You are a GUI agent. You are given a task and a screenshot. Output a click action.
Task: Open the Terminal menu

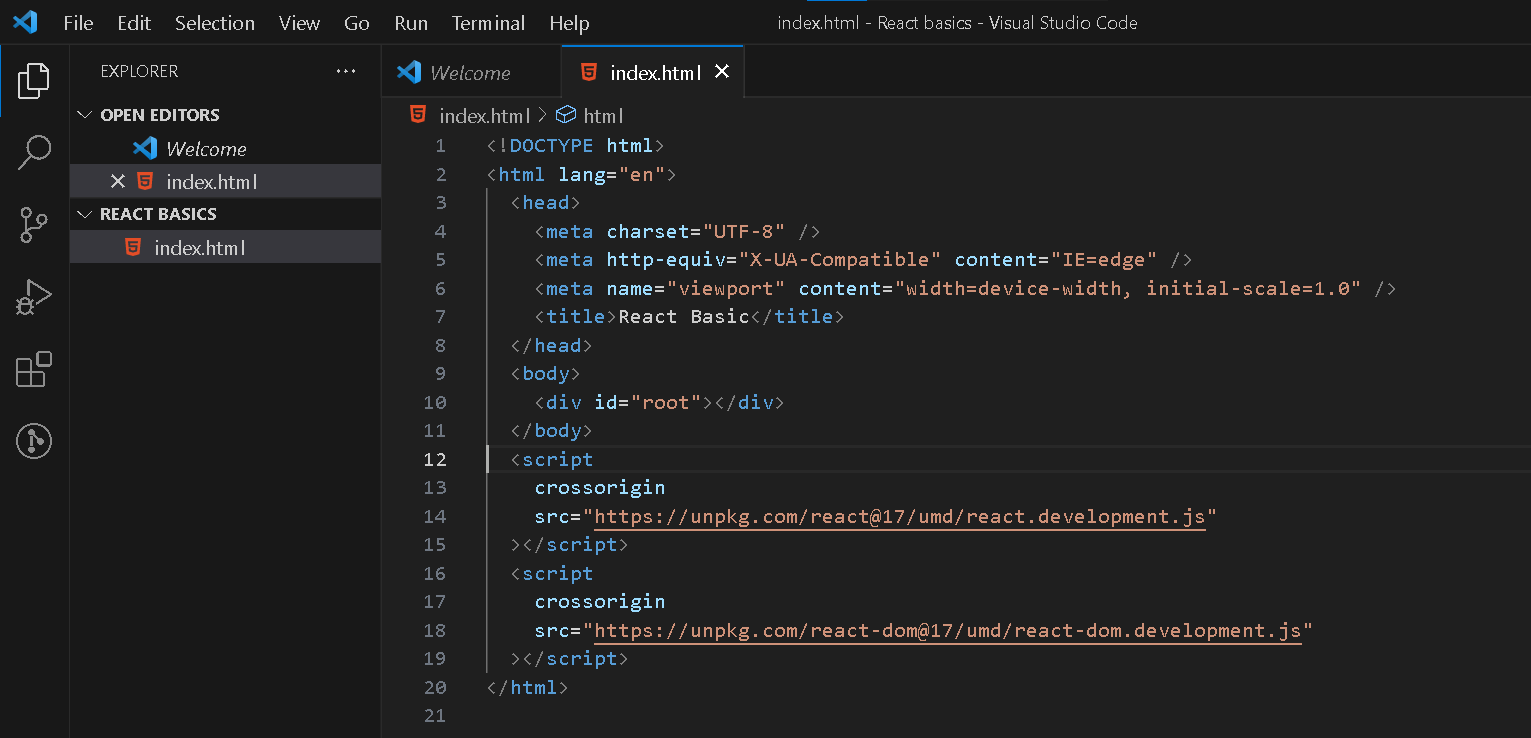tap(488, 23)
